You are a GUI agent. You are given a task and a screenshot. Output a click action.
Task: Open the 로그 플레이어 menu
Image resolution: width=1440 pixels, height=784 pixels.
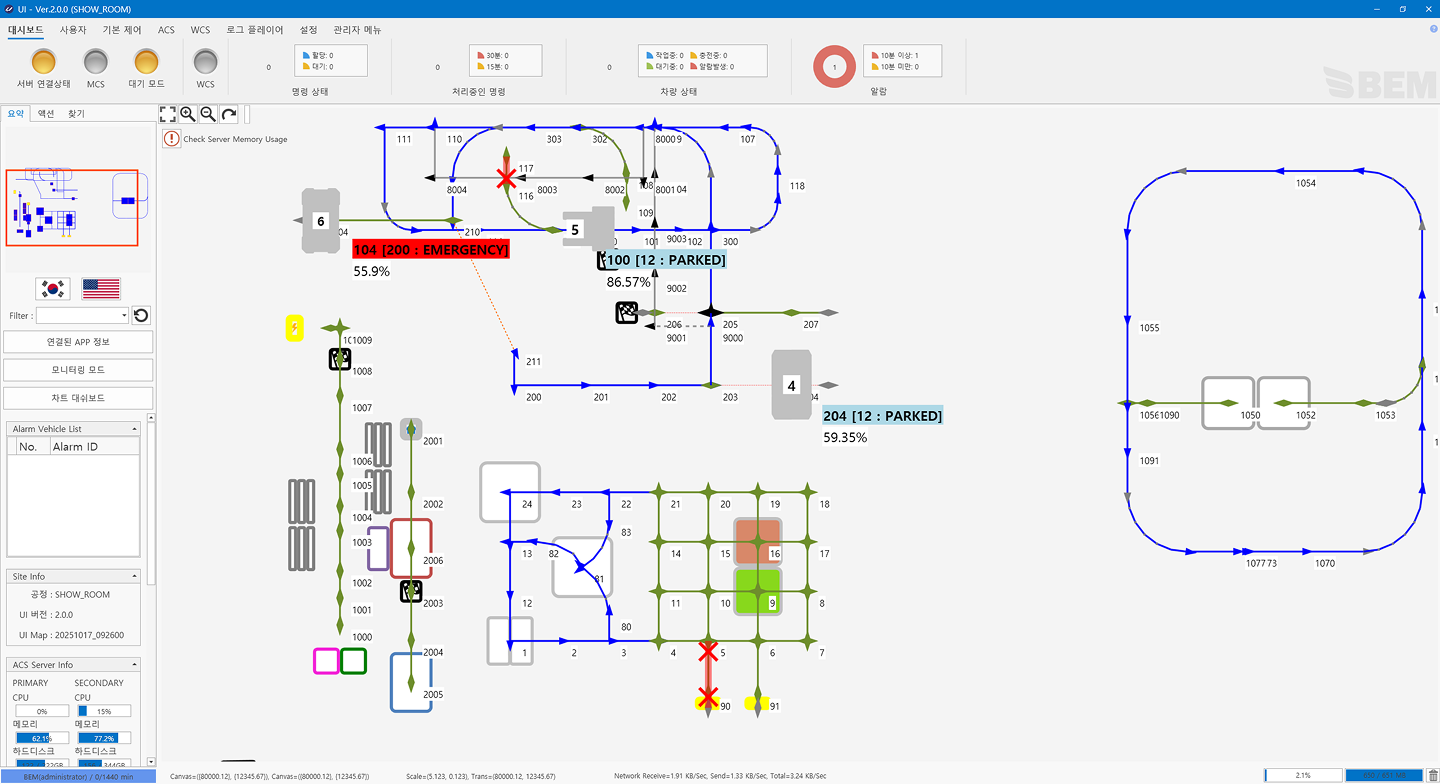tap(255, 30)
